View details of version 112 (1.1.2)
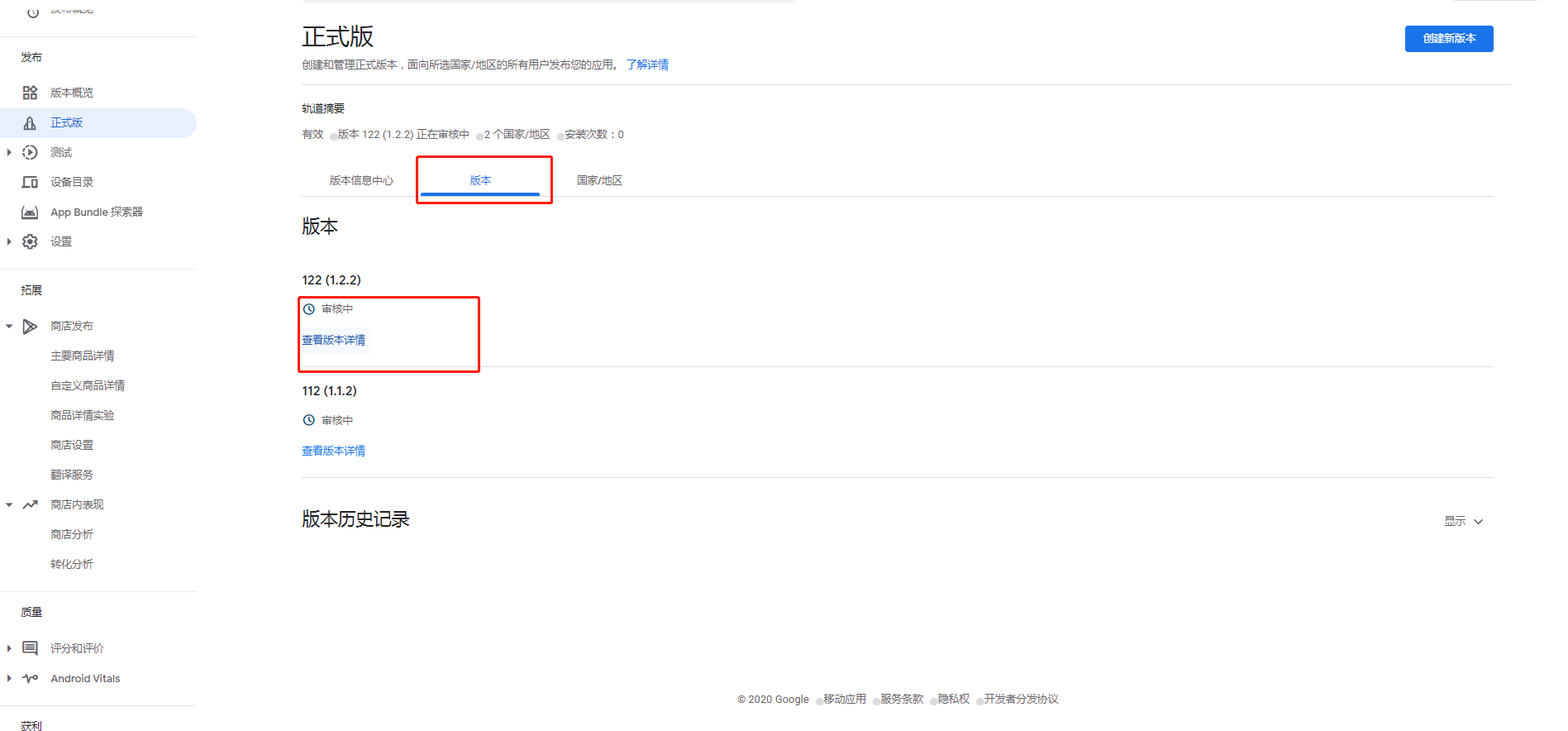The height and width of the screenshot is (731, 1568). (334, 451)
